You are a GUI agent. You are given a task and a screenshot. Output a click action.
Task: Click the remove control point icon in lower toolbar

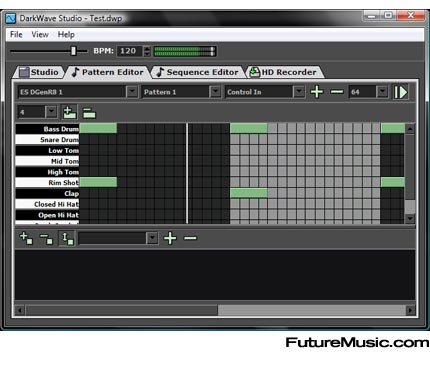pos(46,238)
